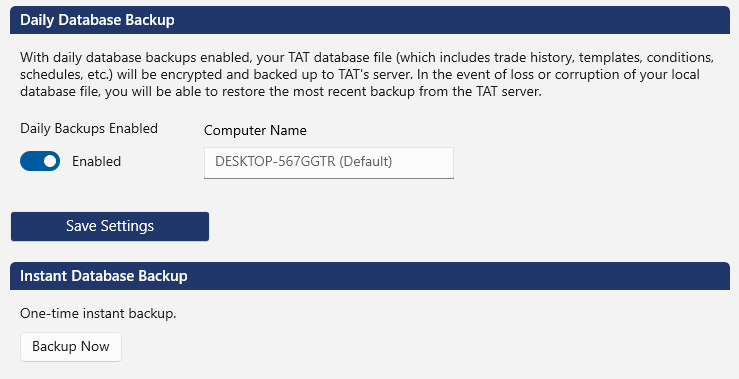
Task: Click the white knob of the backup switch
Action: pos(50,161)
